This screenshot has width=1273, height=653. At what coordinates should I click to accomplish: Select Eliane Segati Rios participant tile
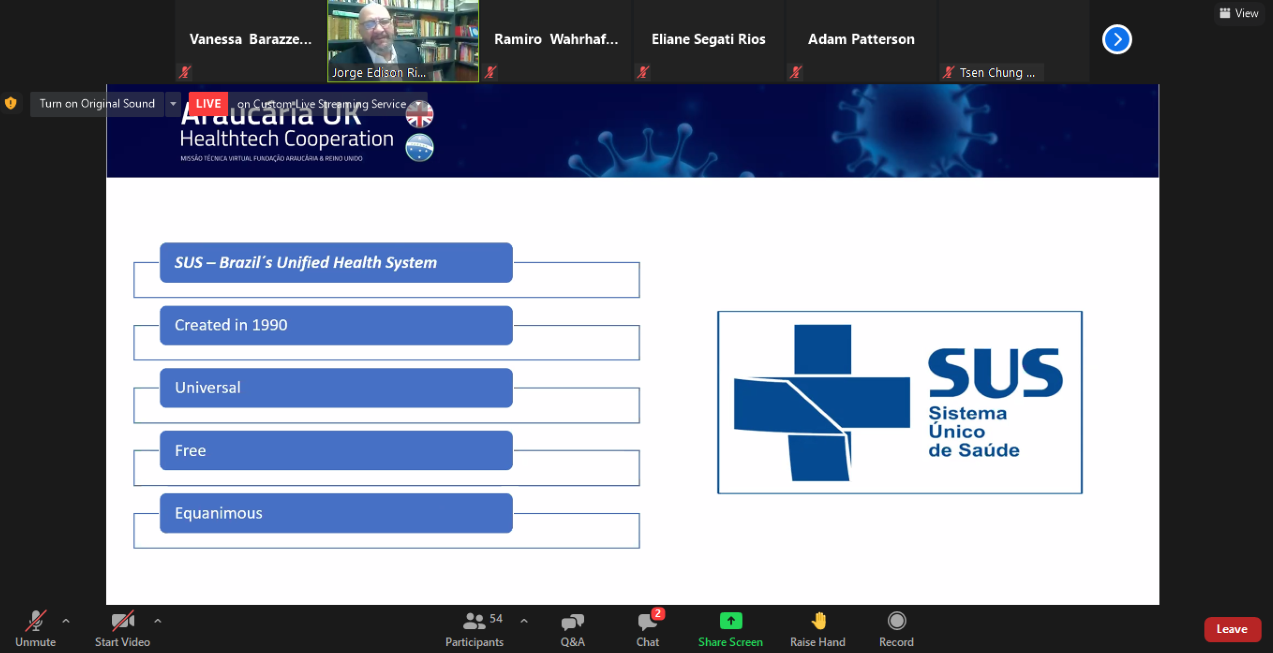[708, 41]
